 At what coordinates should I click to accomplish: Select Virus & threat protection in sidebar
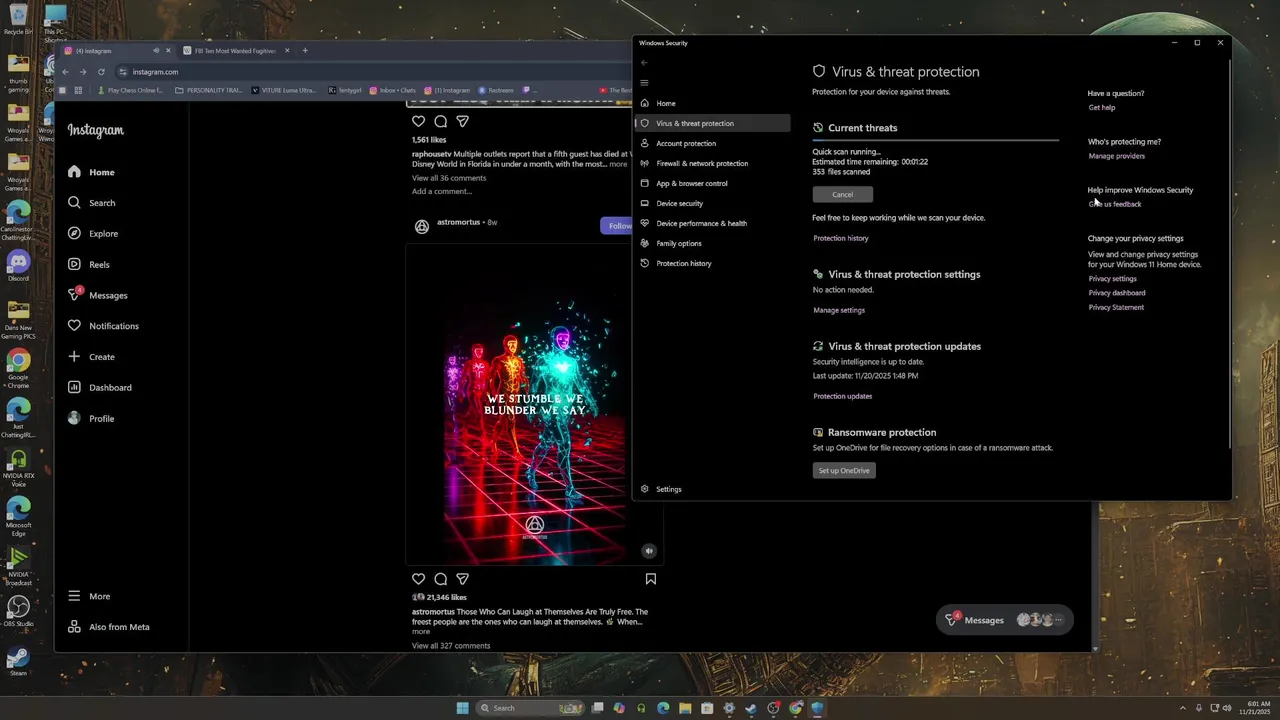coord(712,123)
